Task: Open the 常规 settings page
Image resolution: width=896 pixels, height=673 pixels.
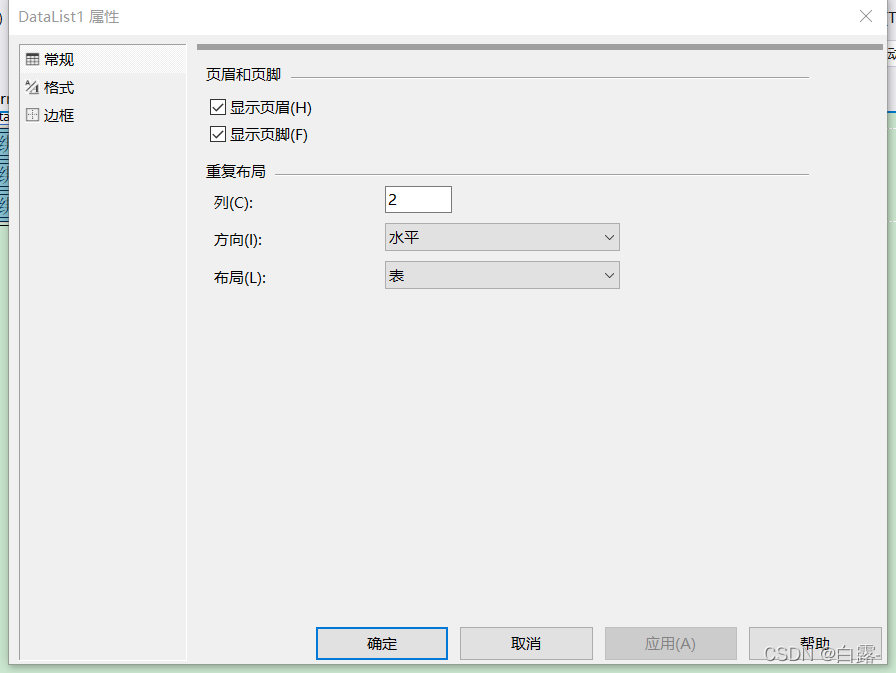Action: point(103,59)
